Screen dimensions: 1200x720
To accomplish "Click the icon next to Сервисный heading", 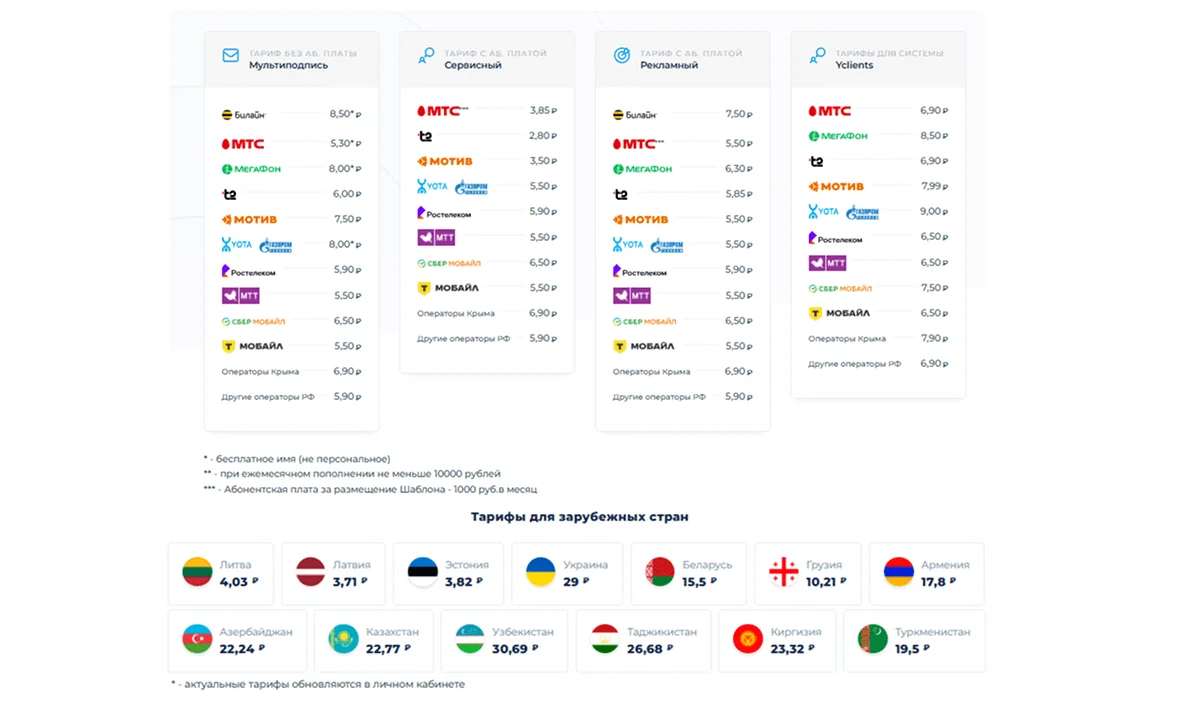I will (x=426, y=56).
